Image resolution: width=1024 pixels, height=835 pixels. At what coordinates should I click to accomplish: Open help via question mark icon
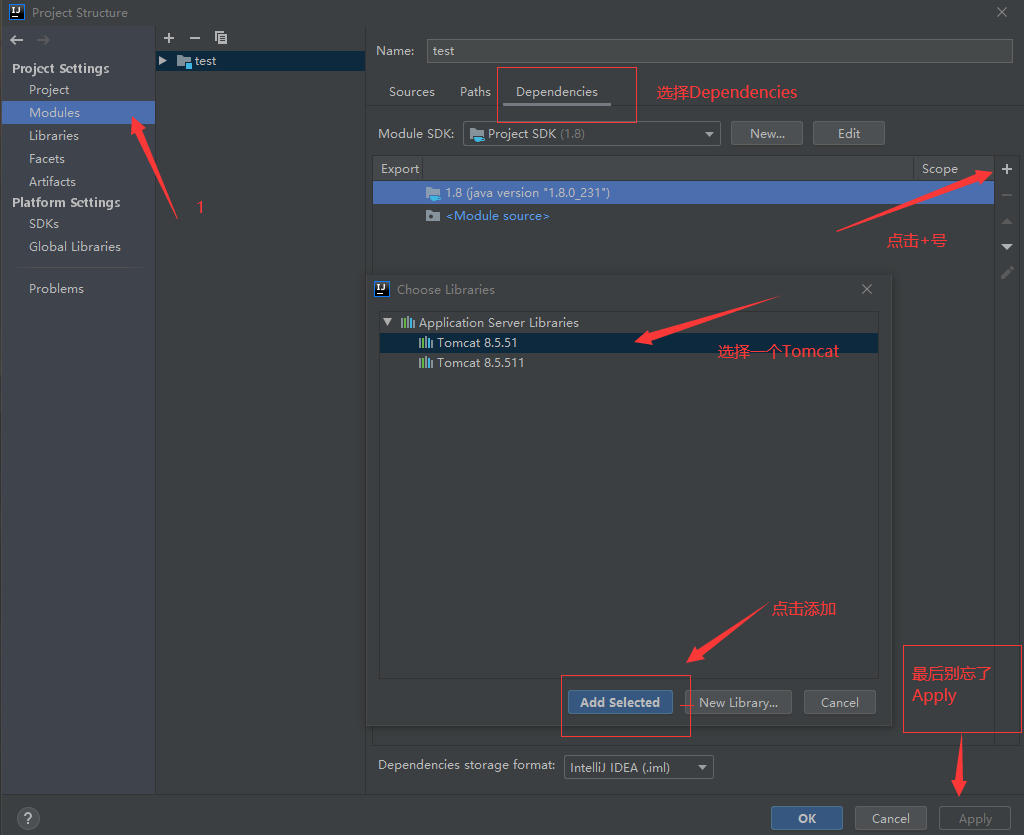[x=28, y=818]
